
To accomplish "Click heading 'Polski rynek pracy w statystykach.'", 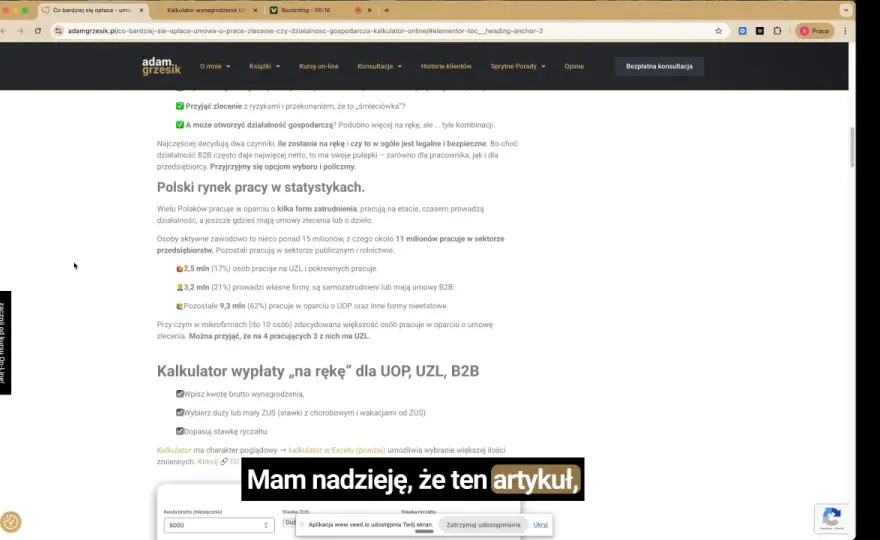I will (260, 187).
